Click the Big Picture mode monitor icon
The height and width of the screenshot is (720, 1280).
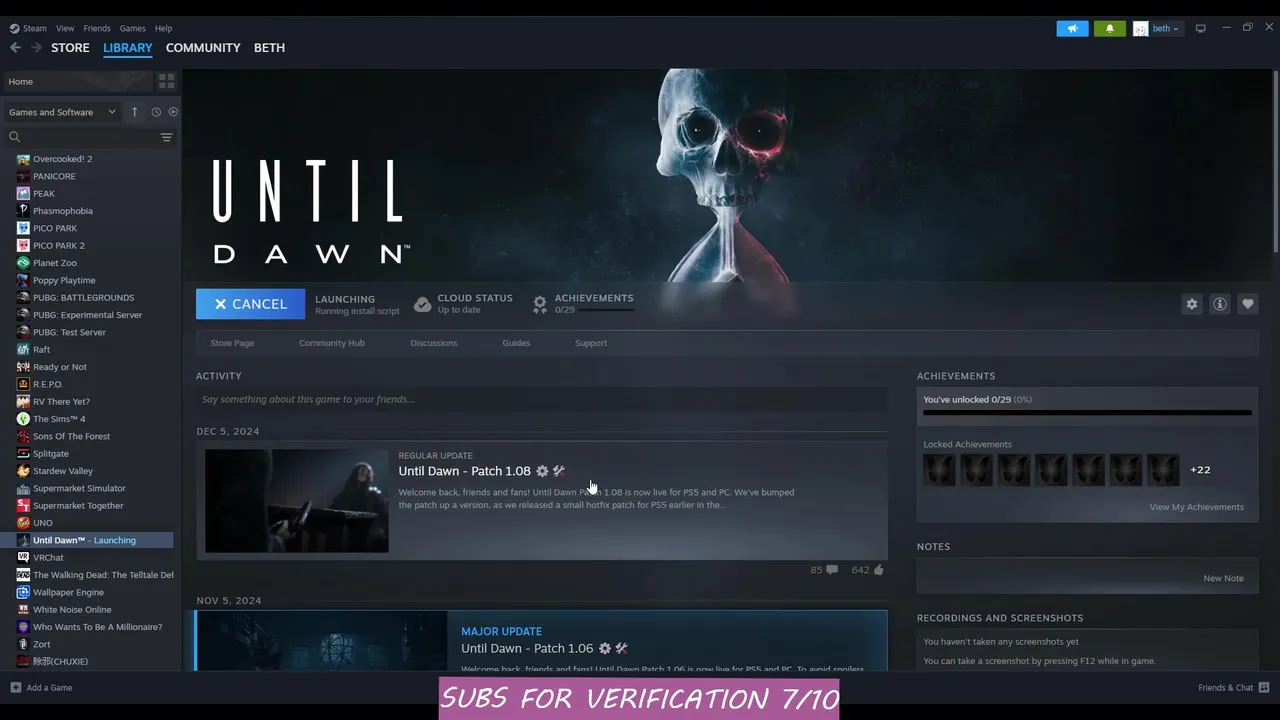pos(1201,28)
